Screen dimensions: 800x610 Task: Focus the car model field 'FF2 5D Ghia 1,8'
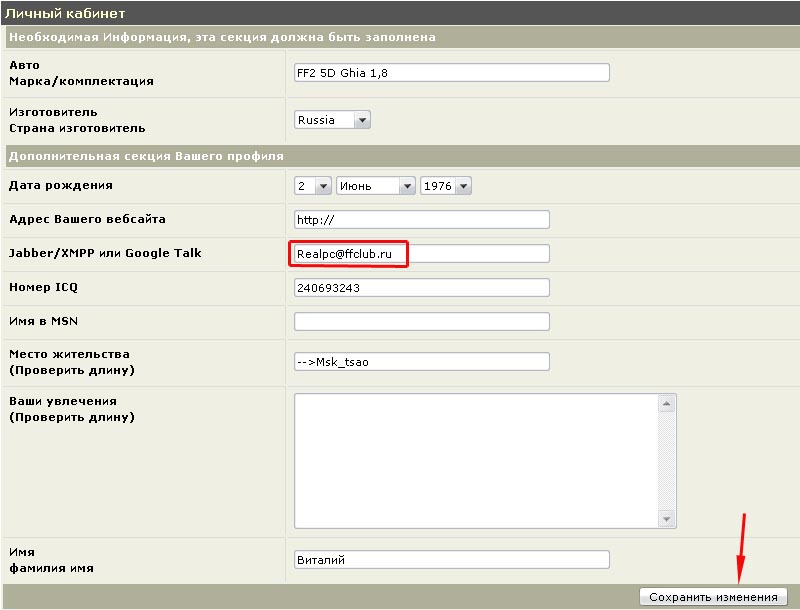452,72
